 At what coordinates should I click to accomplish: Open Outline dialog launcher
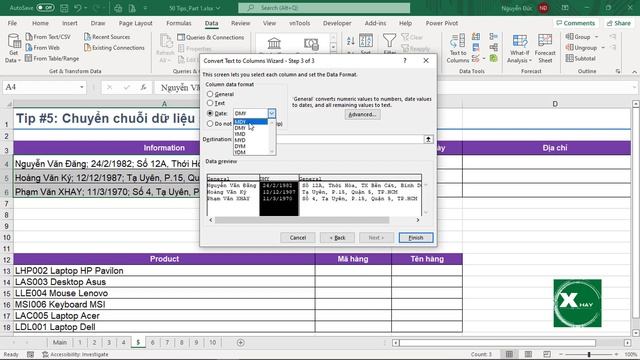(618, 71)
